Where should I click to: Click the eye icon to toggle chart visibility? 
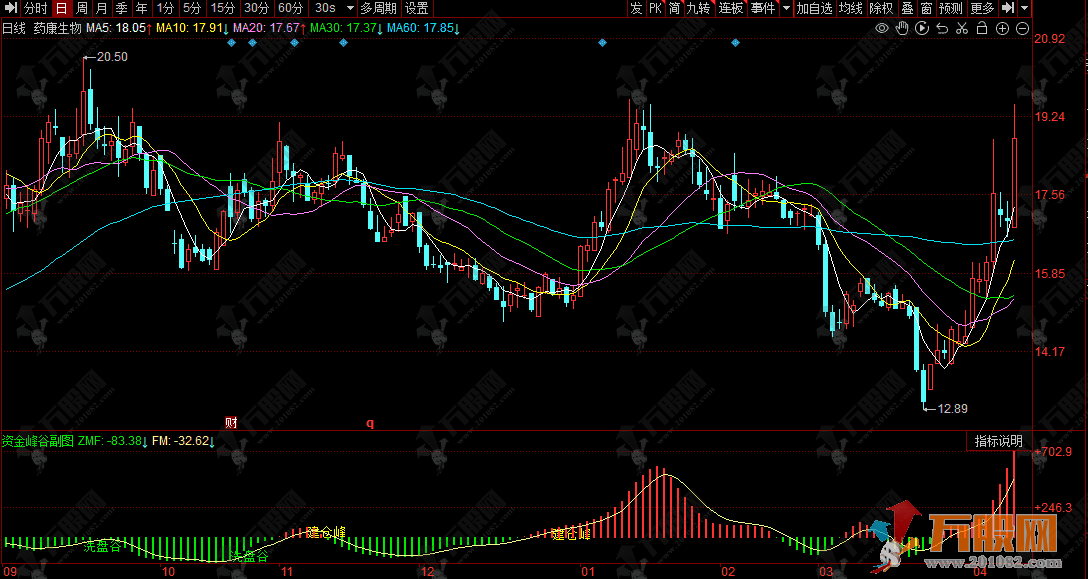tap(882, 28)
